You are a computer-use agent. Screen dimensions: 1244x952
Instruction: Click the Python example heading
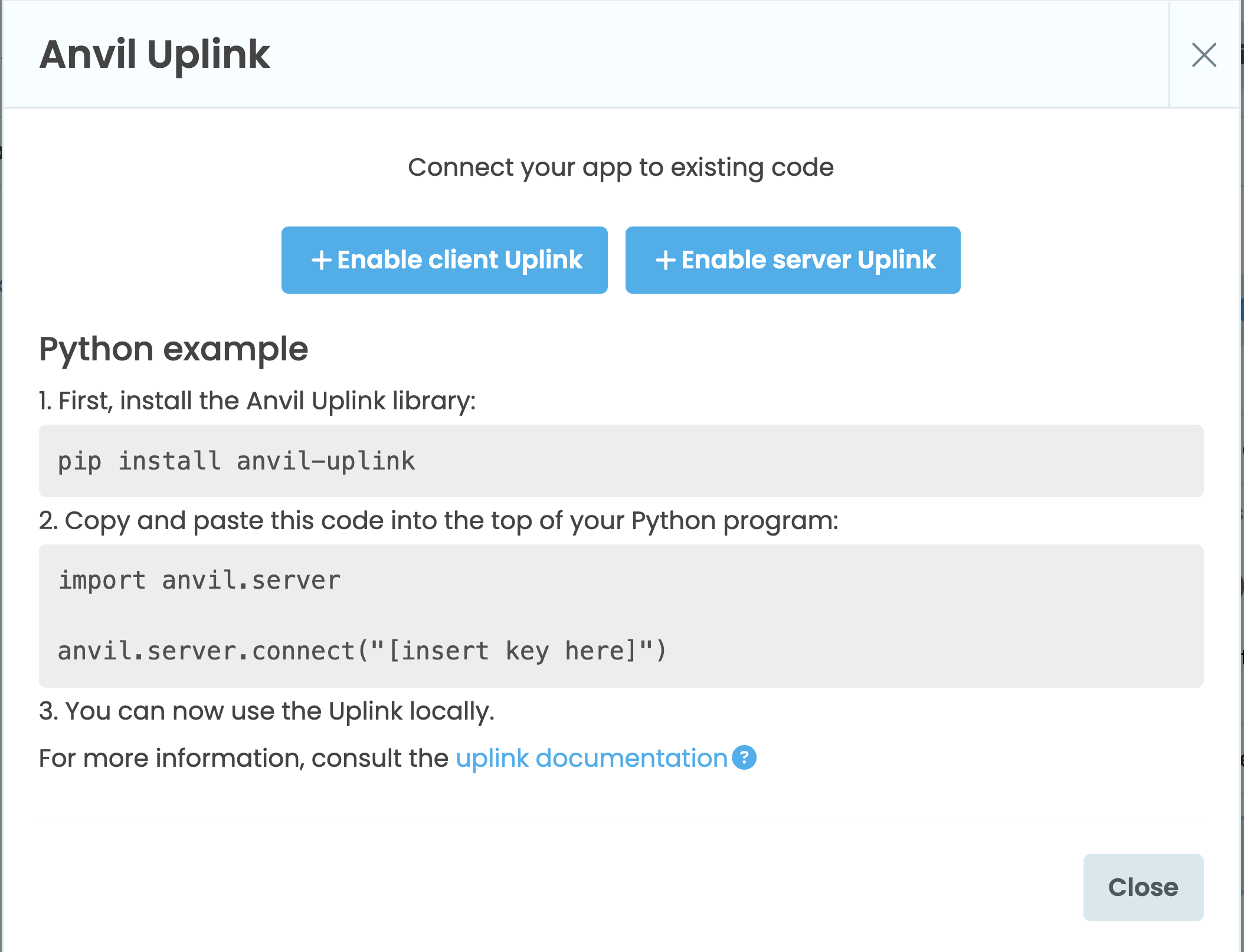[173, 349]
